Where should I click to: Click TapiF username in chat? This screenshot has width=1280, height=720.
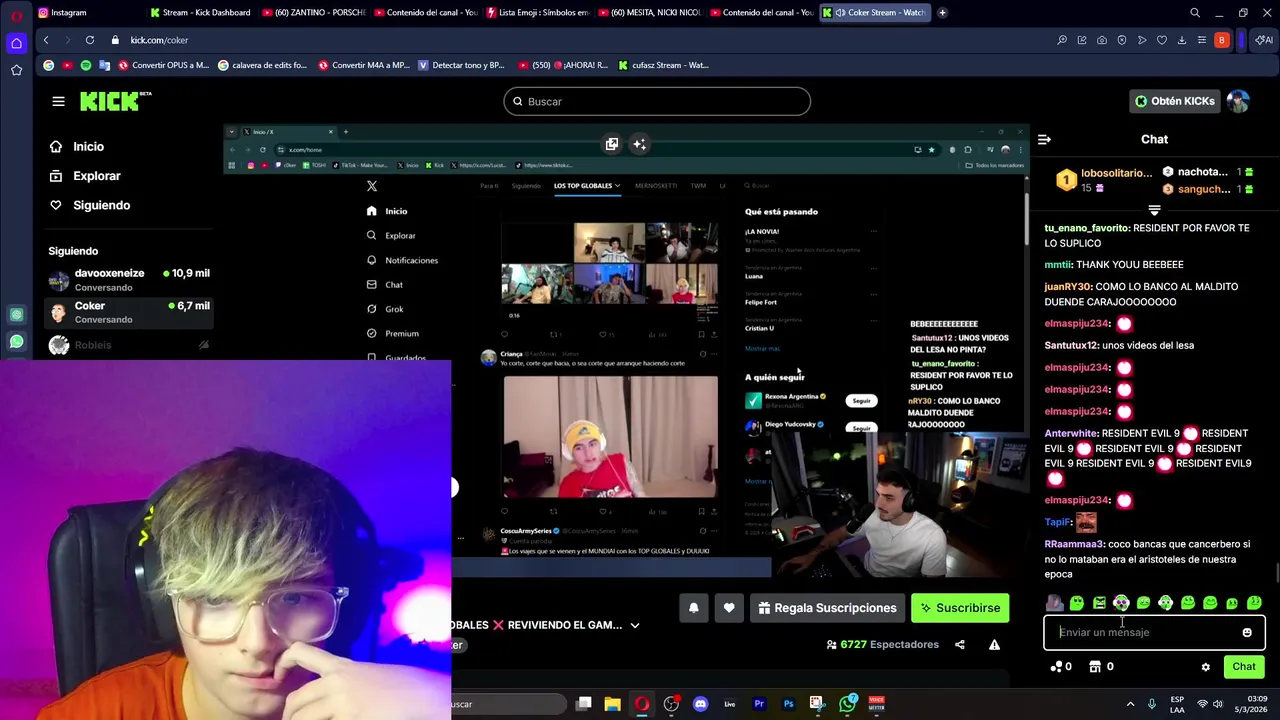coord(1057,522)
